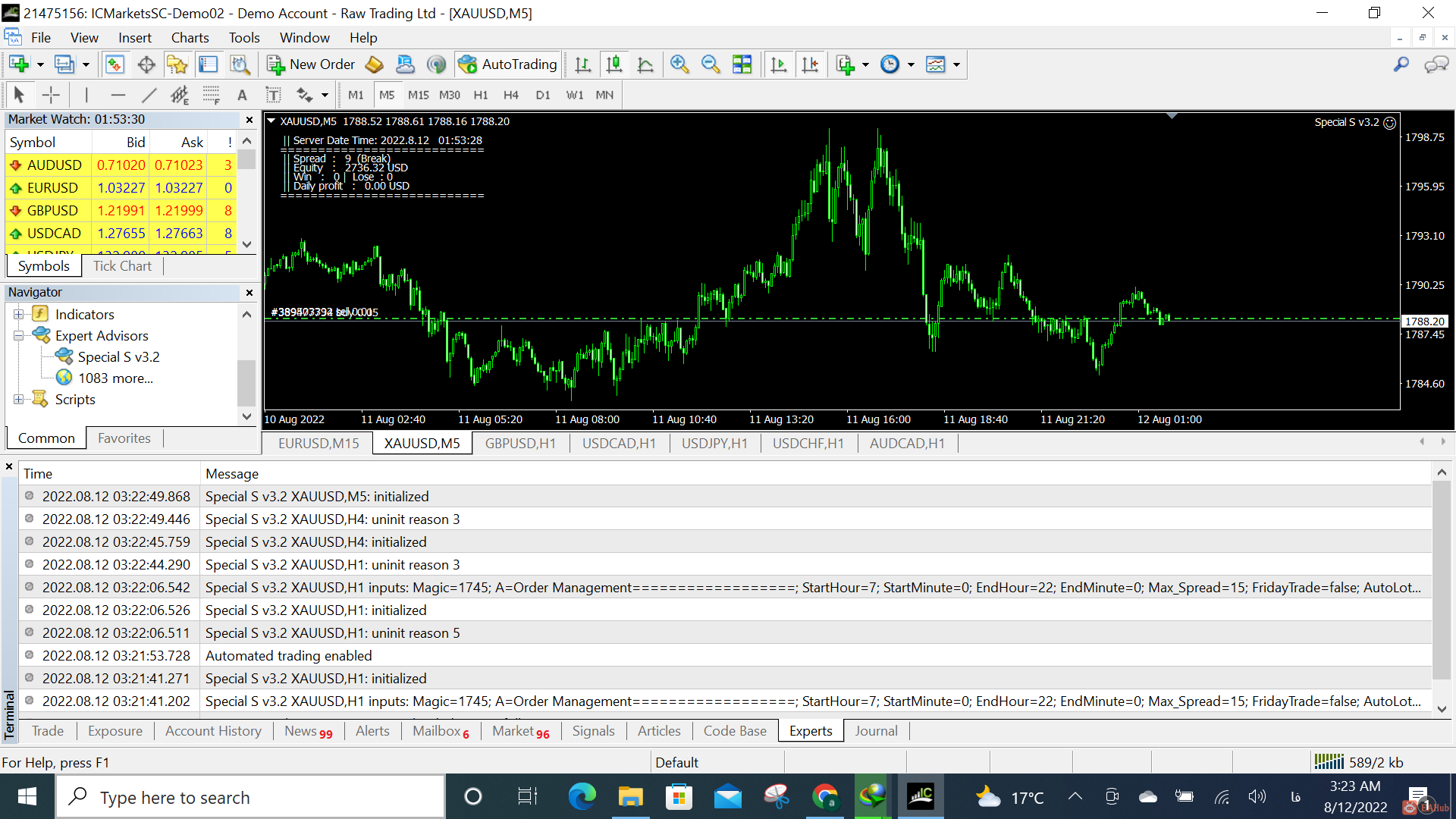
Task: Select the line chart icon
Action: tap(645, 64)
